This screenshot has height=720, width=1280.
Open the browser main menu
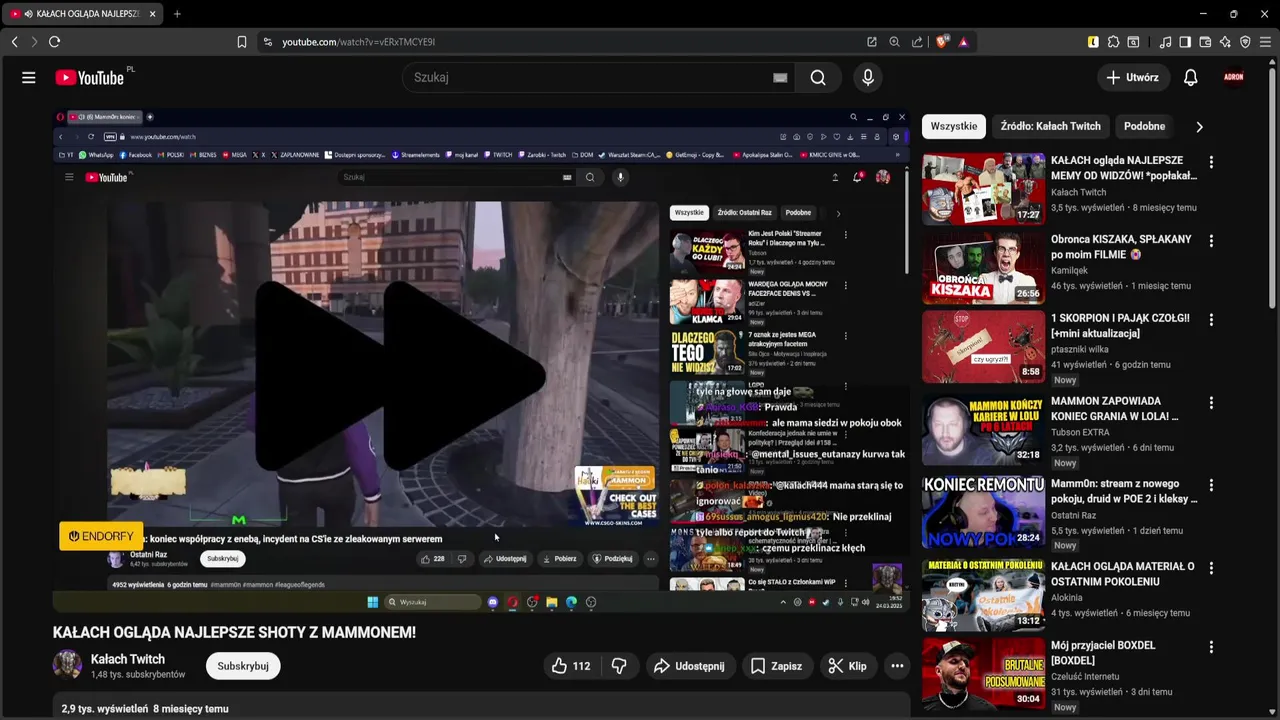1265,42
